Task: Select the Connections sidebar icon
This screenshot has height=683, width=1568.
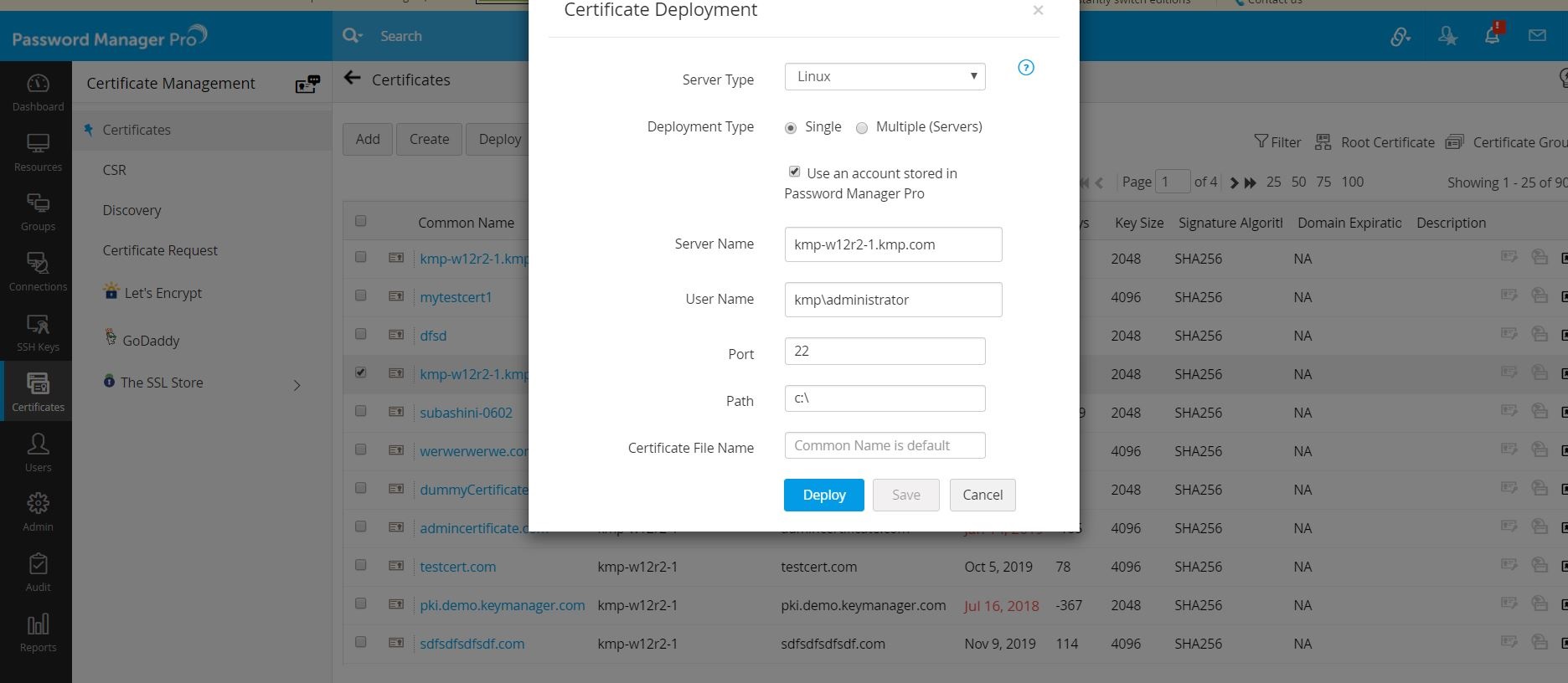Action: (x=38, y=264)
